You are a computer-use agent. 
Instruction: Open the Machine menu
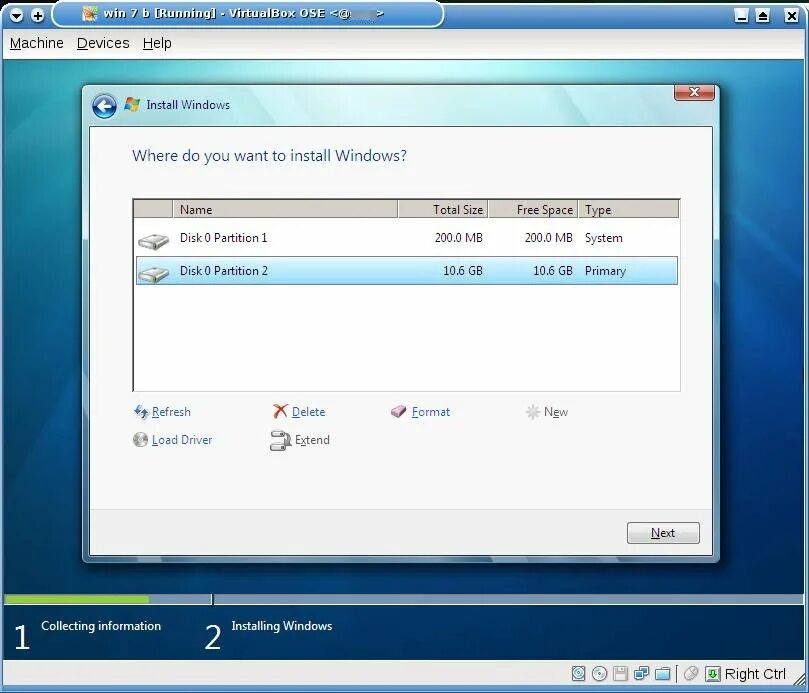point(37,43)
